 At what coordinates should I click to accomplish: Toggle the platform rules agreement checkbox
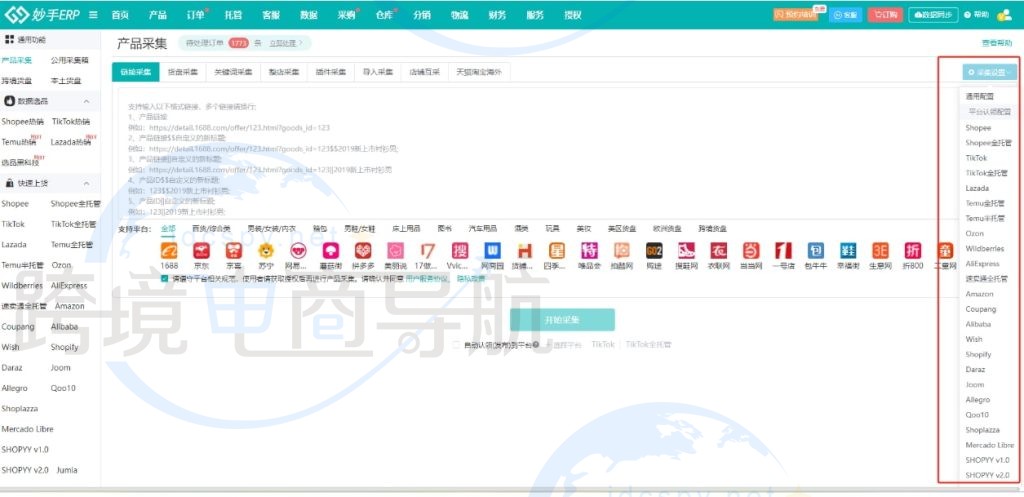164,278
